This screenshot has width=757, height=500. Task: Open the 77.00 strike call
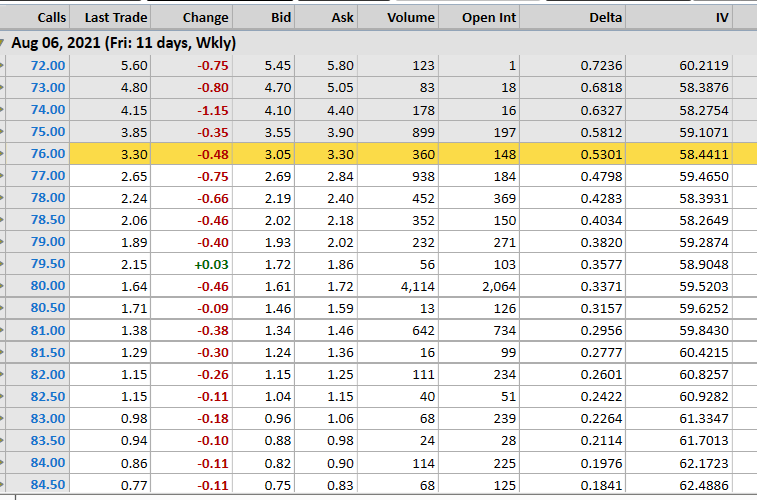point(48,176)
